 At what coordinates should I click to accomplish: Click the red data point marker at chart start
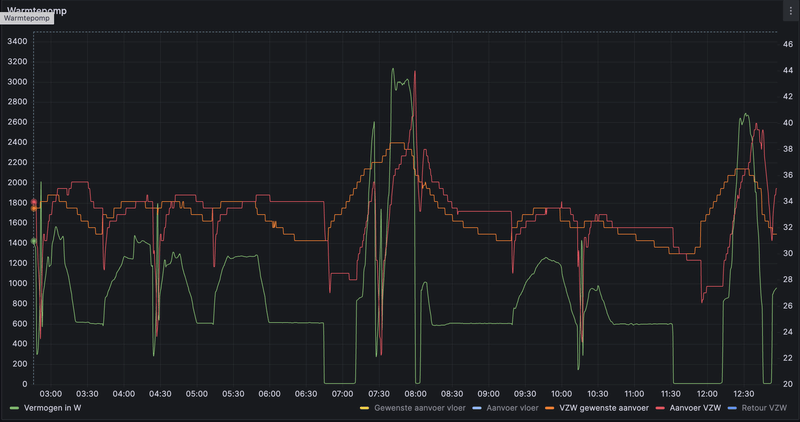34,203
